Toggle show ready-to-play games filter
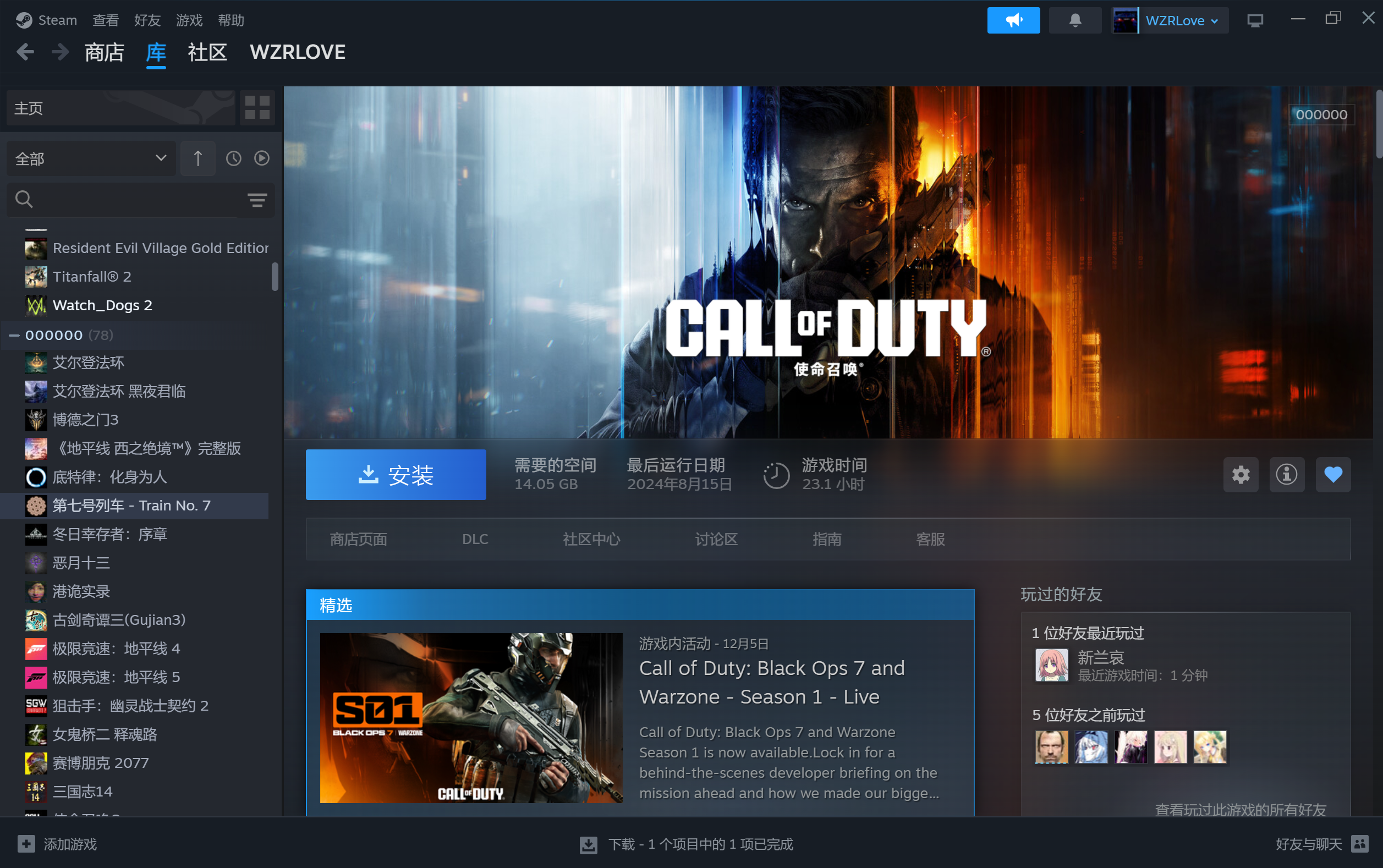The width and height of the screenshot is (1383, 868). click(262, 158)
